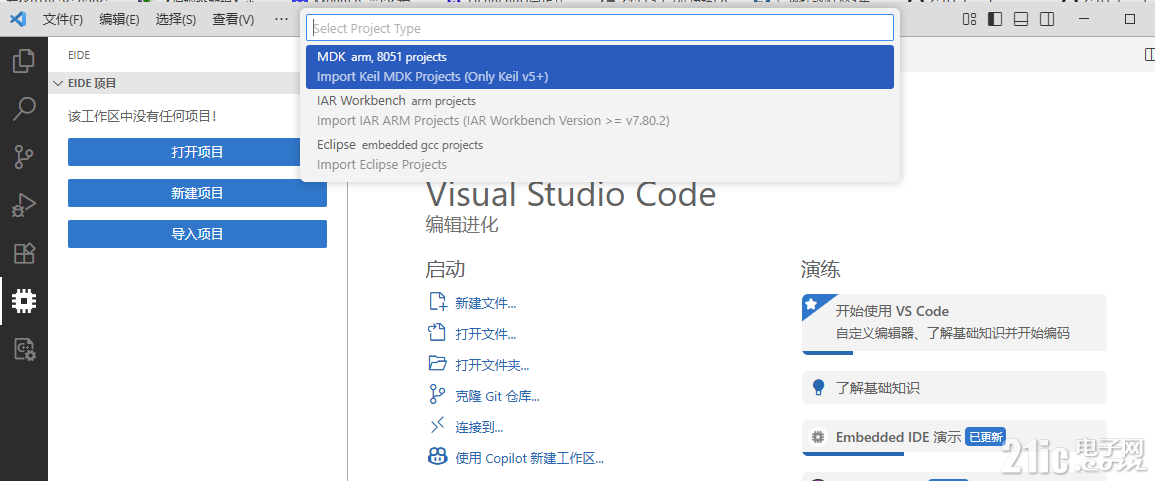Click the connect-to remote icon
This screenshot has height=481, width=1155.
pyautogui.click(x=438, y=426)
